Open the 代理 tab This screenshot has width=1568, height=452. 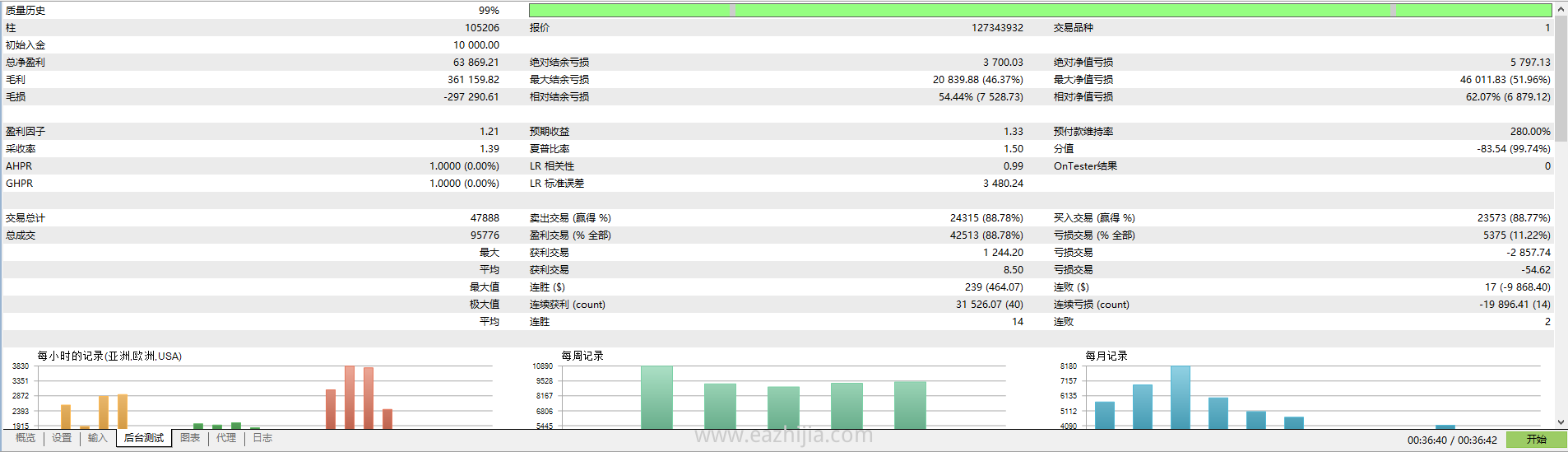pos(226,438)
